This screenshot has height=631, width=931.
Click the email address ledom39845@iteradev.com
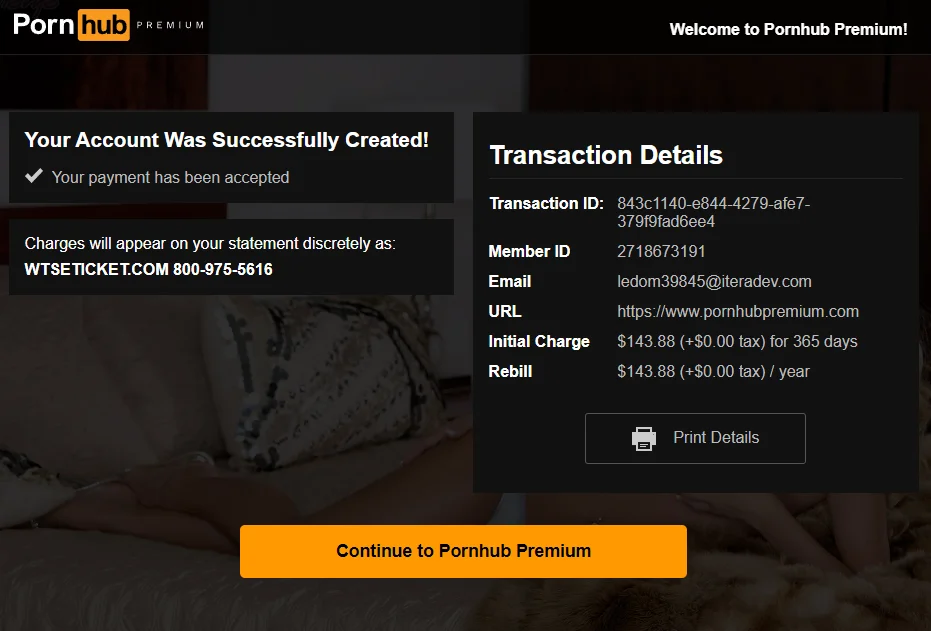[714, 281]
